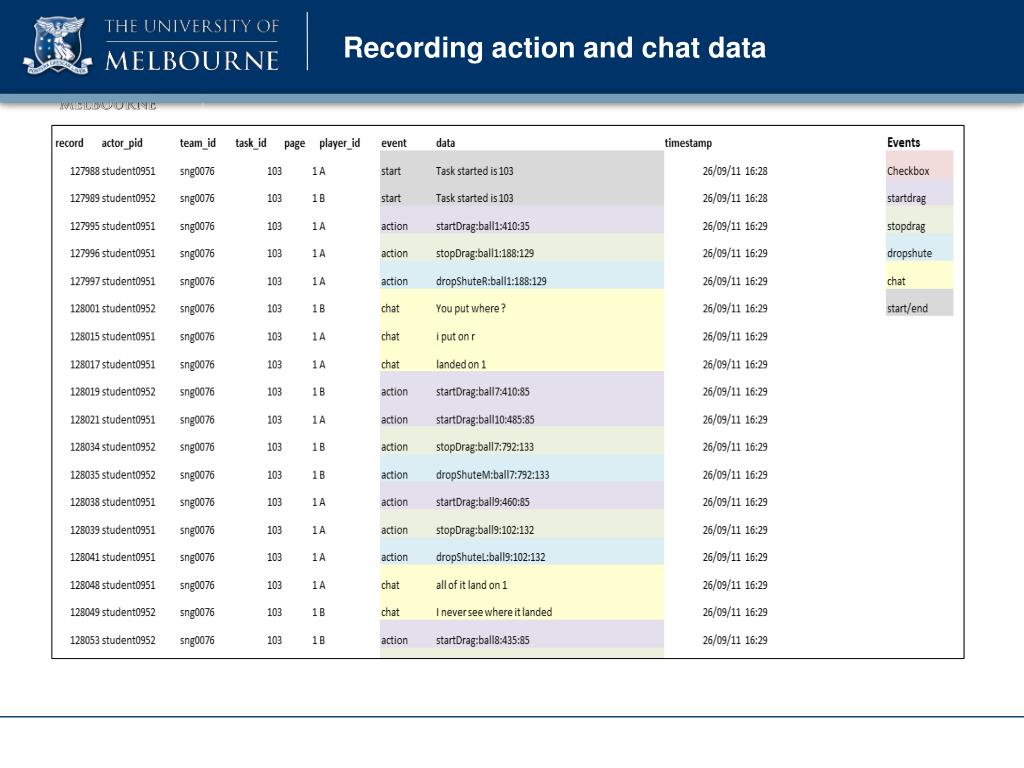Click the 'record' column header
The height and width of the screenshot is (768, 1024).
[x=69, y=143]
